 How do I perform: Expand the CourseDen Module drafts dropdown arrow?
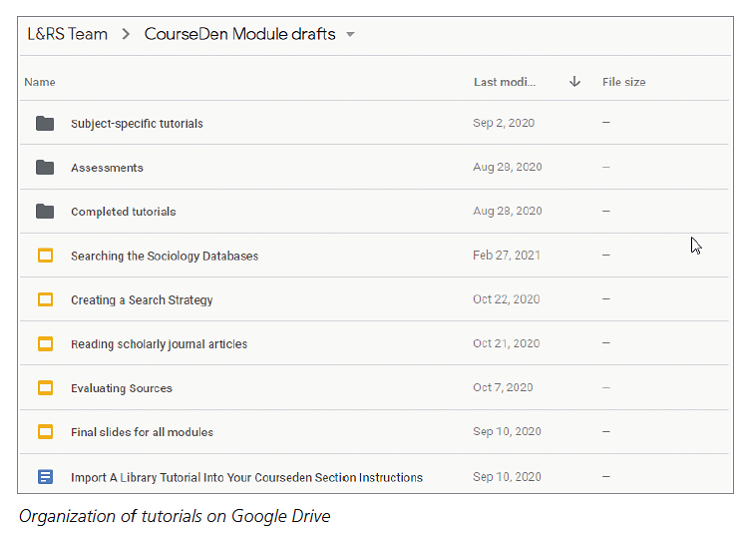point(350,34)
